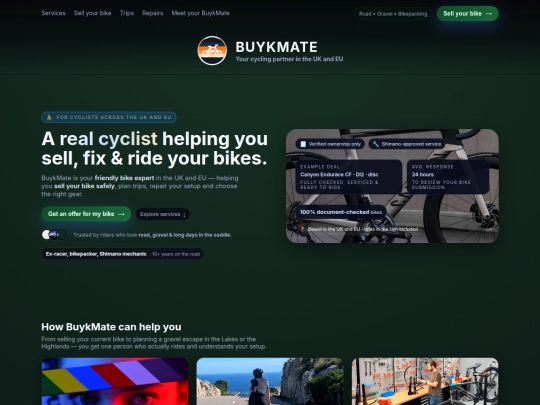Click the wrench icon in Shimano-approved tag
The height and width of the screenshot is (405, 540).
[376, 144]
